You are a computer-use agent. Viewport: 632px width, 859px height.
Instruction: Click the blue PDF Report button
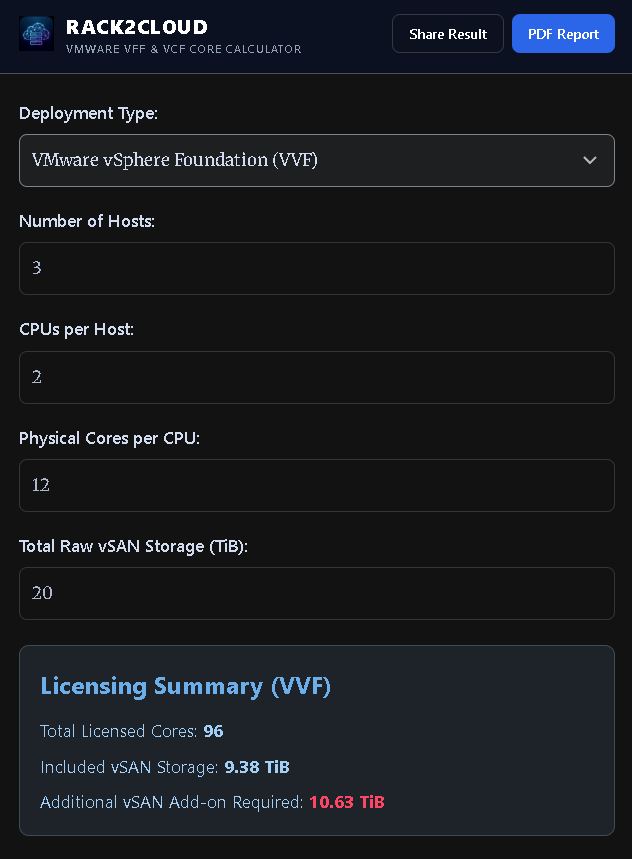pos(563,33)
